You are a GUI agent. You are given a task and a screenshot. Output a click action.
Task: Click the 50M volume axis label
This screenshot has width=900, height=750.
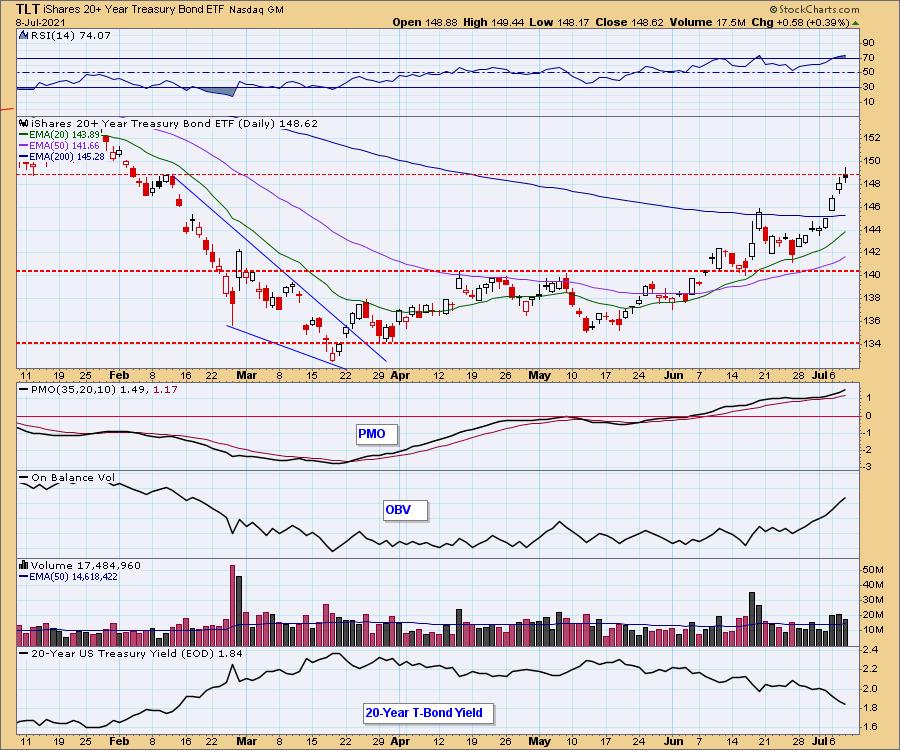[x=872, y=570]
